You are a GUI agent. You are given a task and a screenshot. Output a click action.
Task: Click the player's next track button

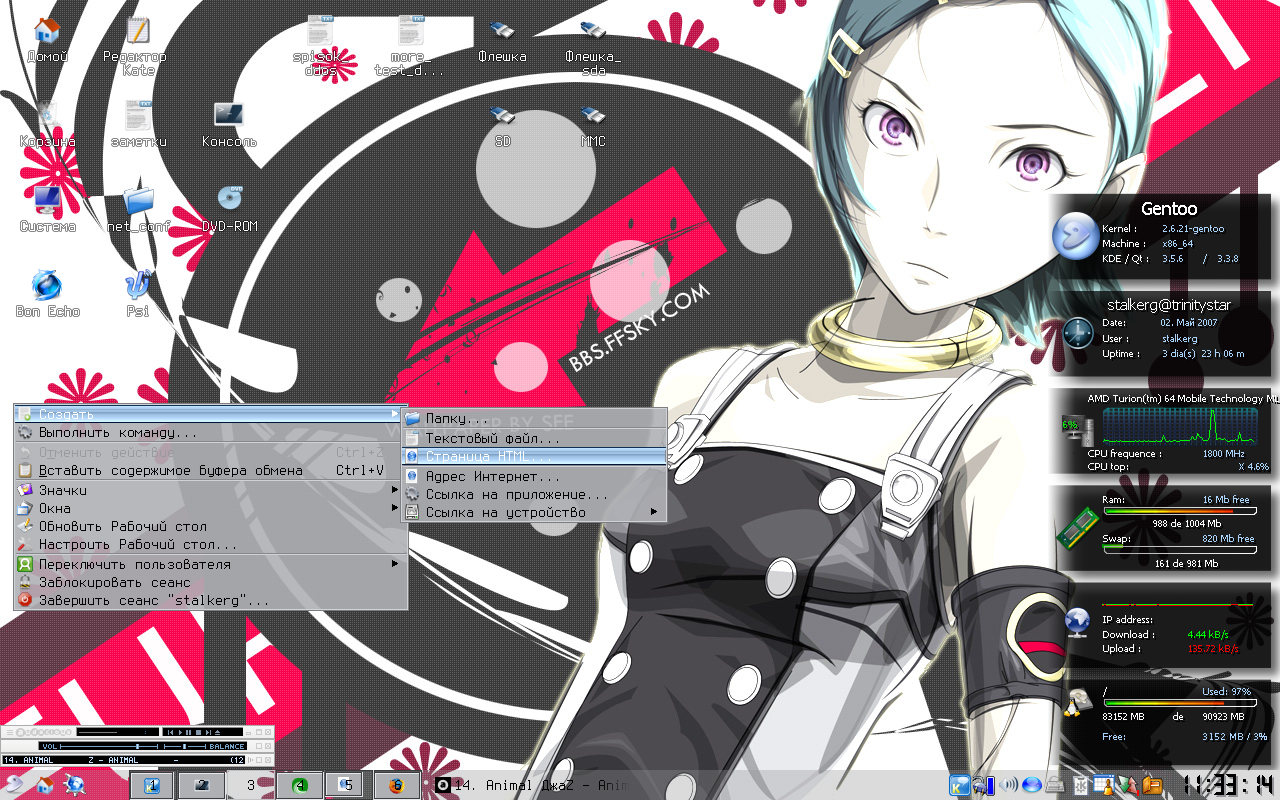coord(208,732)
